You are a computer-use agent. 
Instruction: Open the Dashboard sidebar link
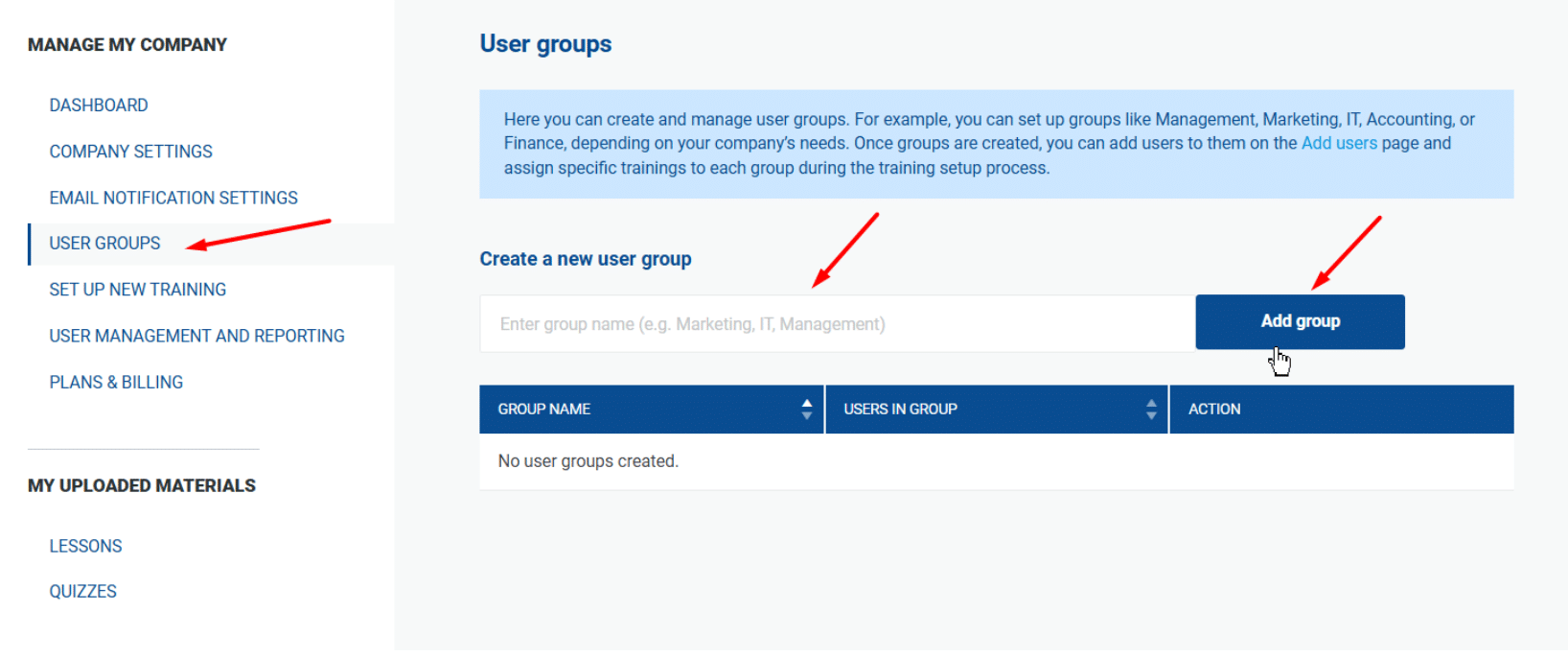[x=99, y=106]
